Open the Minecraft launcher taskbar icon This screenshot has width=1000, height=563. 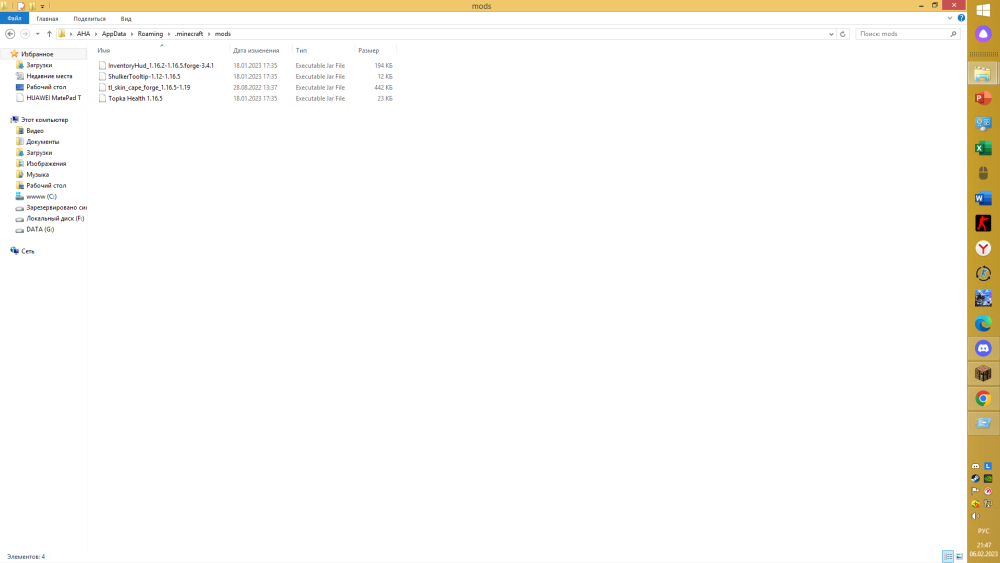[983, 374]
